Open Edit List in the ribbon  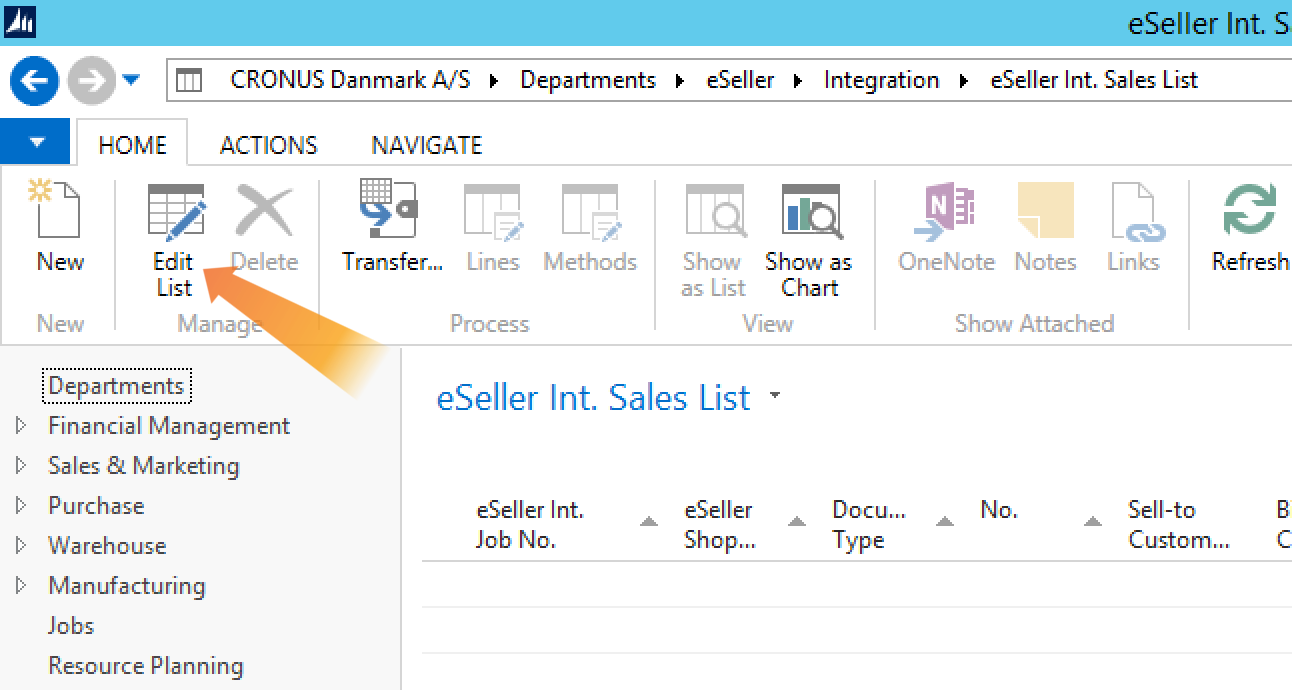coord(174,241)
